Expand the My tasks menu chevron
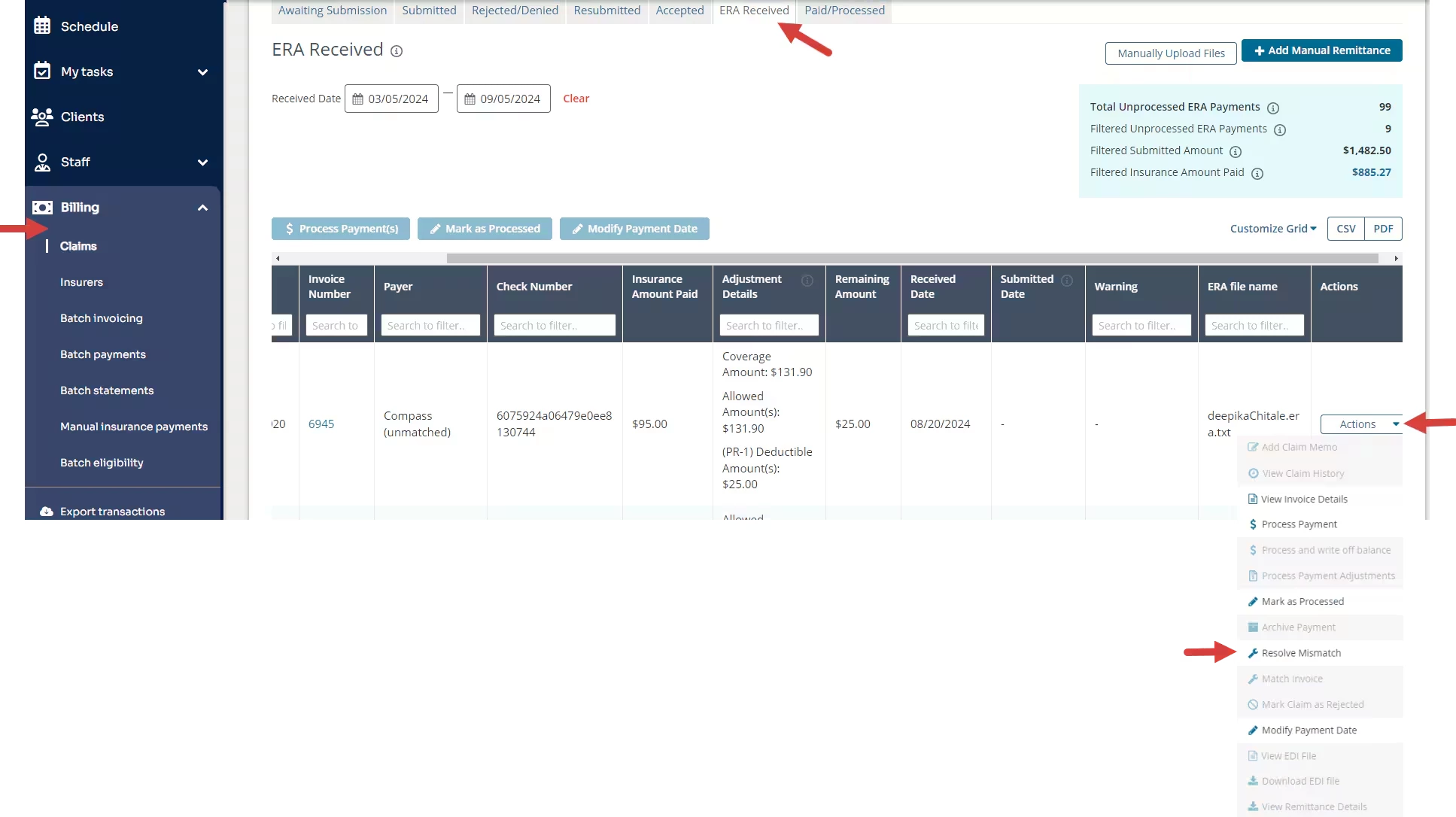The image size is (1456, 817). 202,72
